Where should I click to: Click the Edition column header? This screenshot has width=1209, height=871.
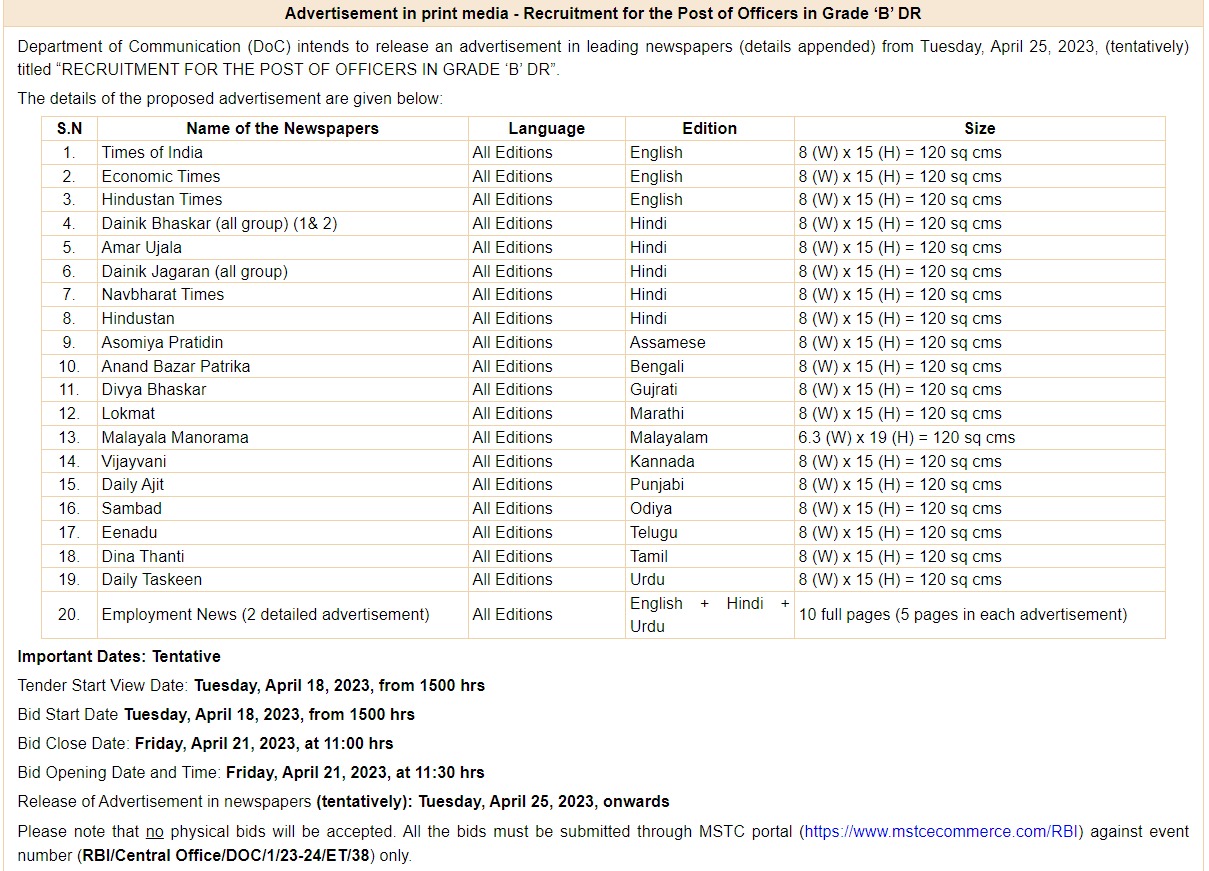(x=708, y=128)
